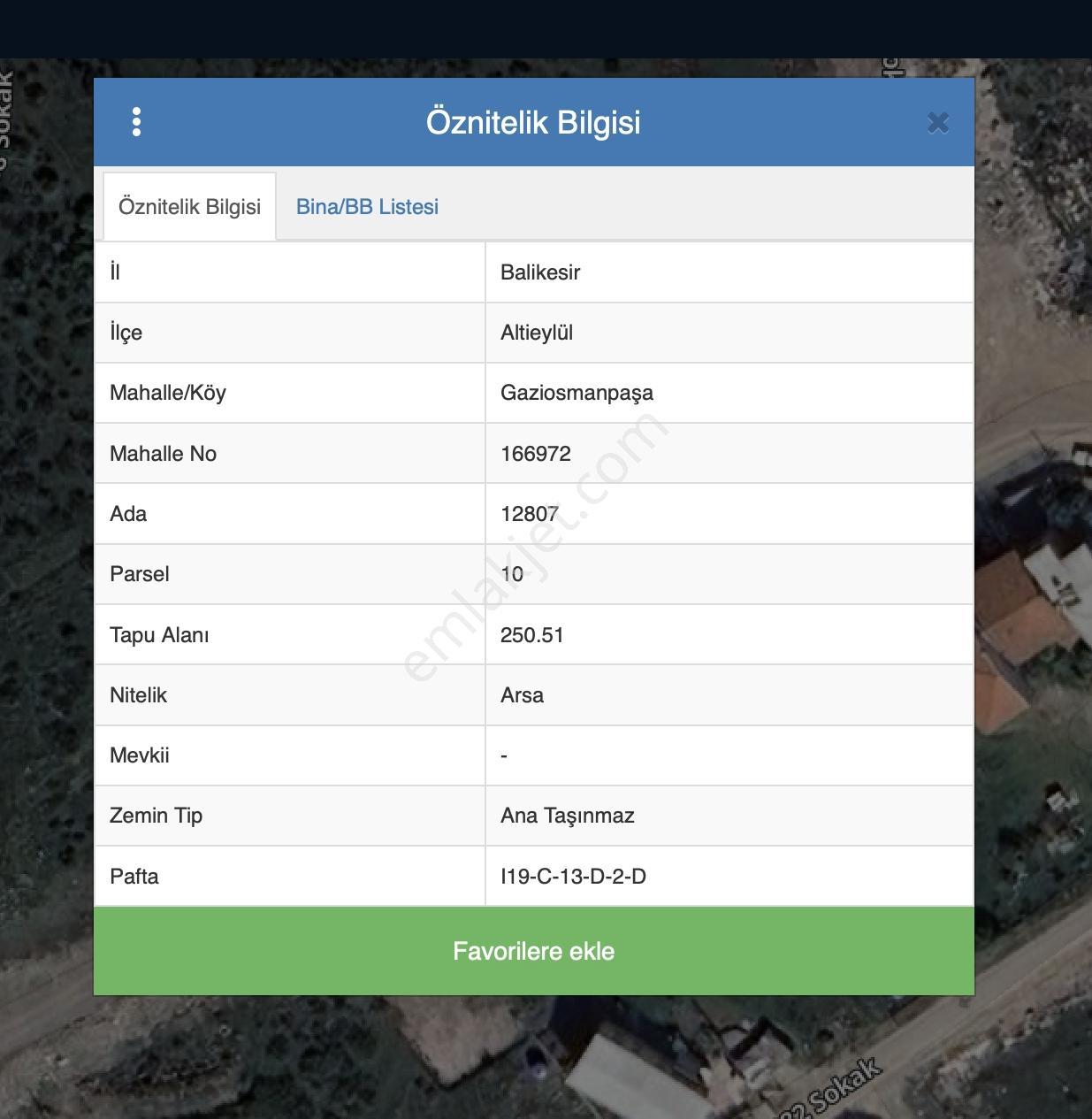Click the Tapu Alanı row label
The image size is (1092, 1119).
(159, 635)
